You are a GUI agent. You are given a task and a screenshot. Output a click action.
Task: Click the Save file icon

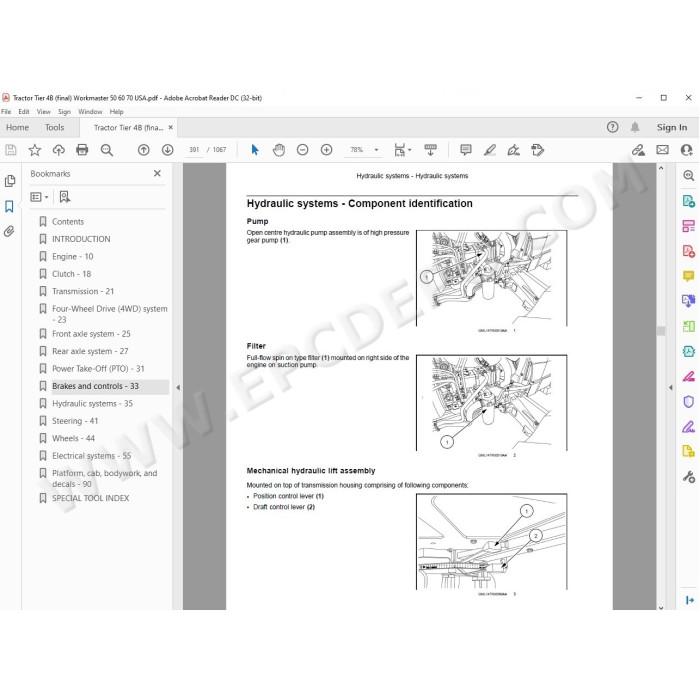point(11,150)
